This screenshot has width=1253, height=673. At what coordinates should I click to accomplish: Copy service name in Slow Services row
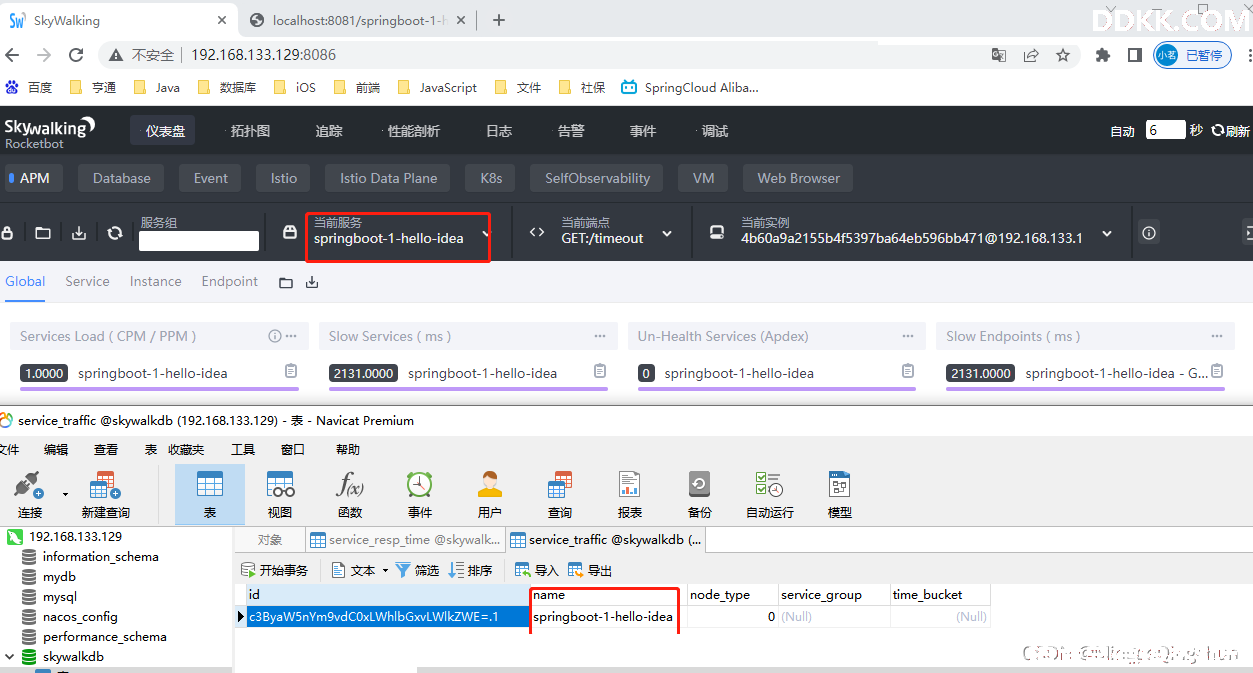600,371
